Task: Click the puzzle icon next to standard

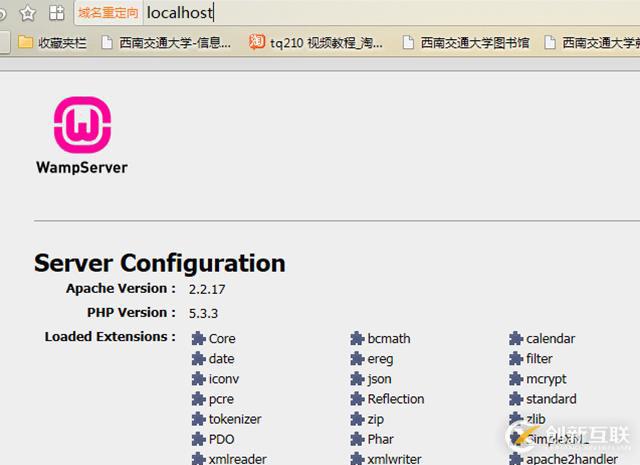Action: pos(516,399)
